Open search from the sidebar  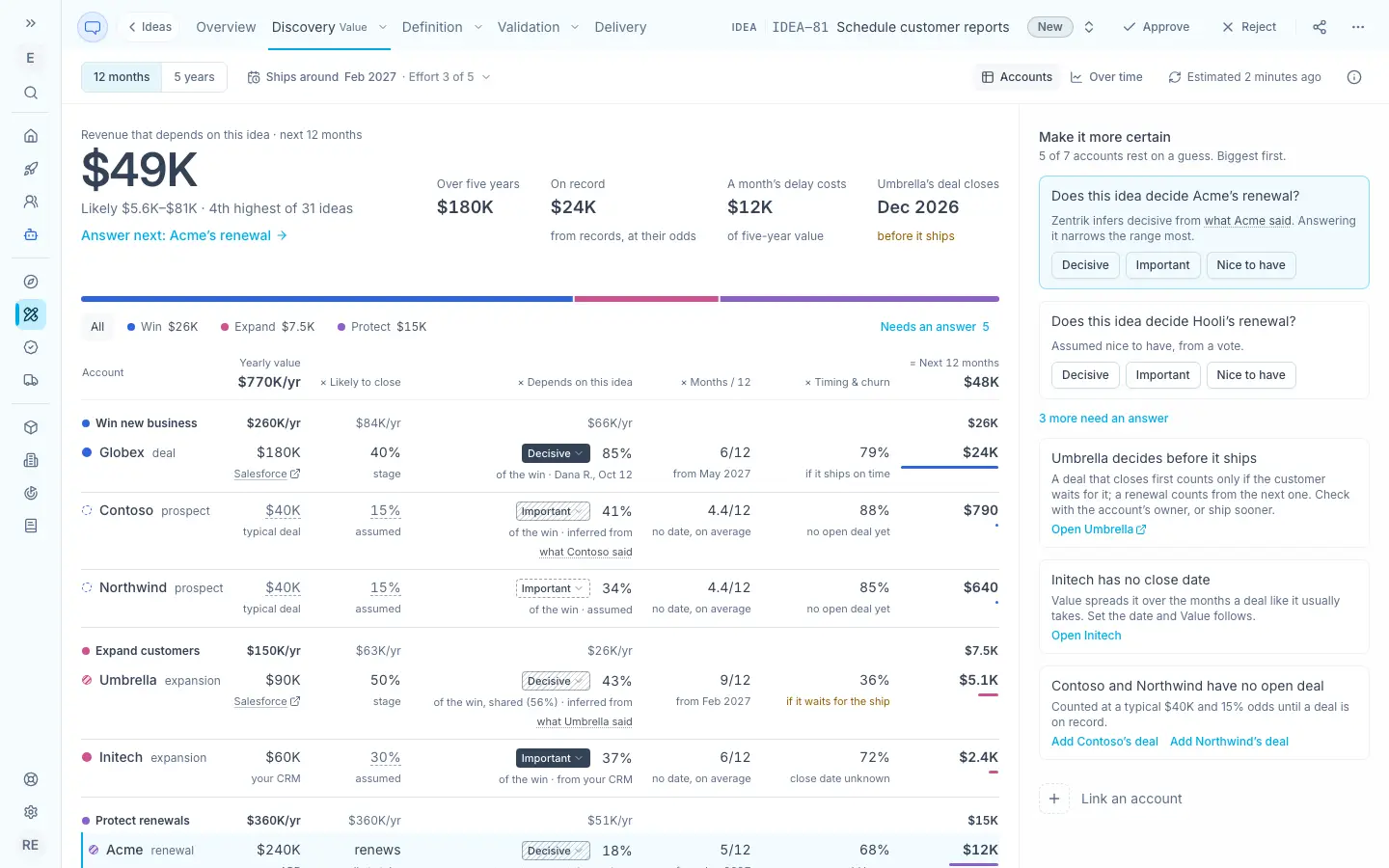[31, 93]
